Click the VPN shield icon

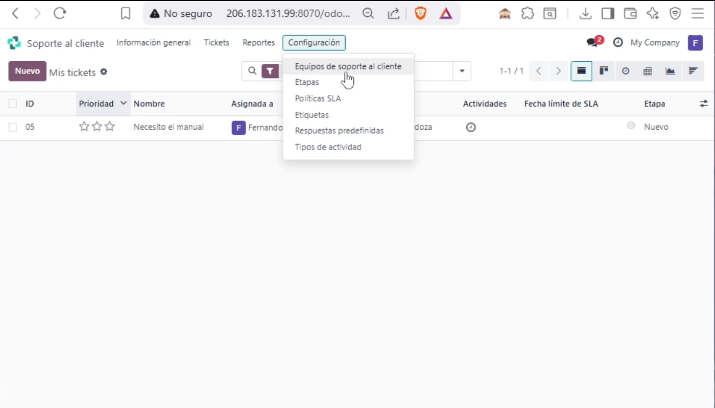(x=675, y=14)
